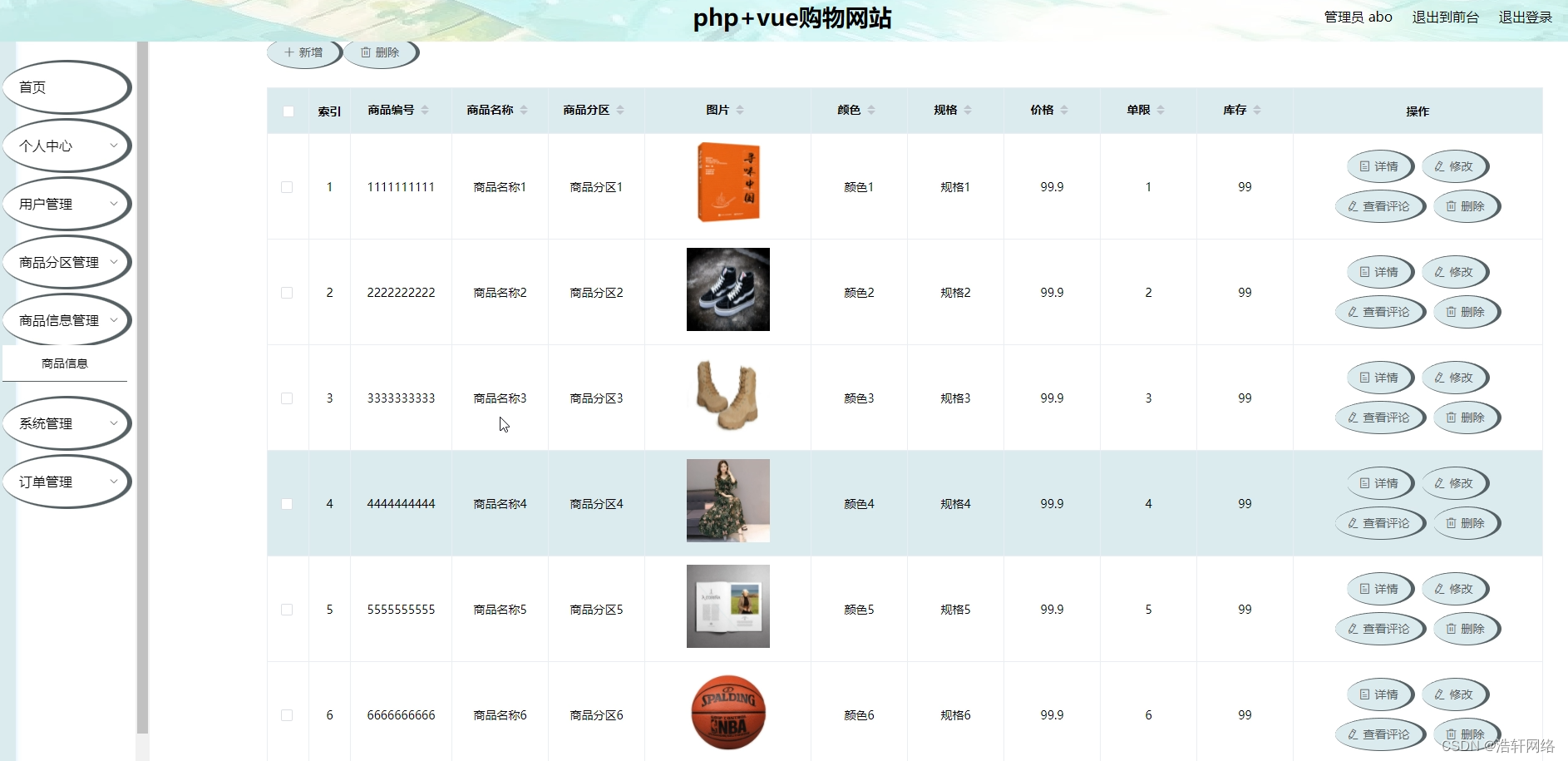
Task: Sort by 价格 column sort icon
Action: 1064,110
